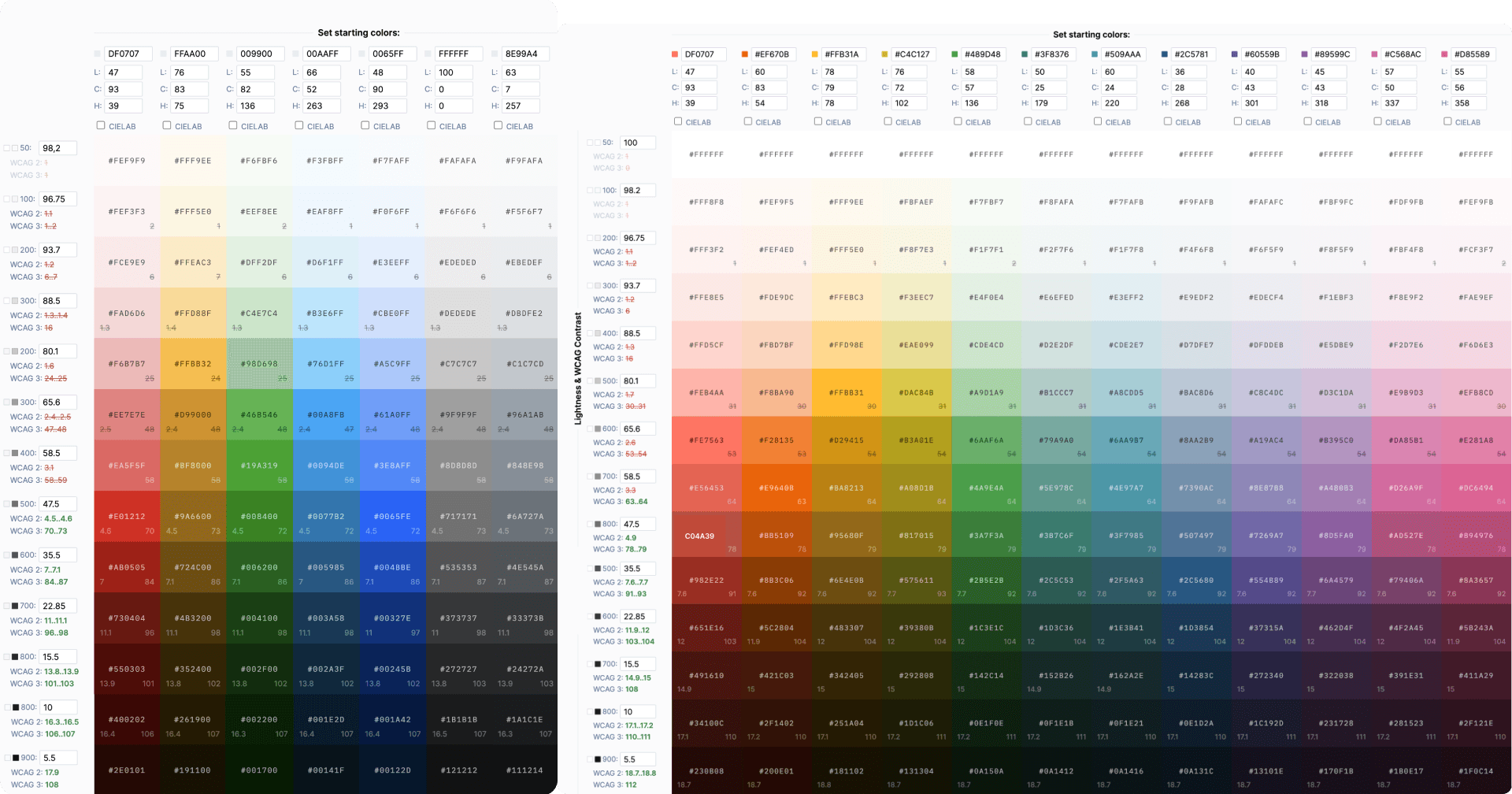
Task: Select the yellow square icon next to #FFB31A
Action: click(x=814, y=54)
